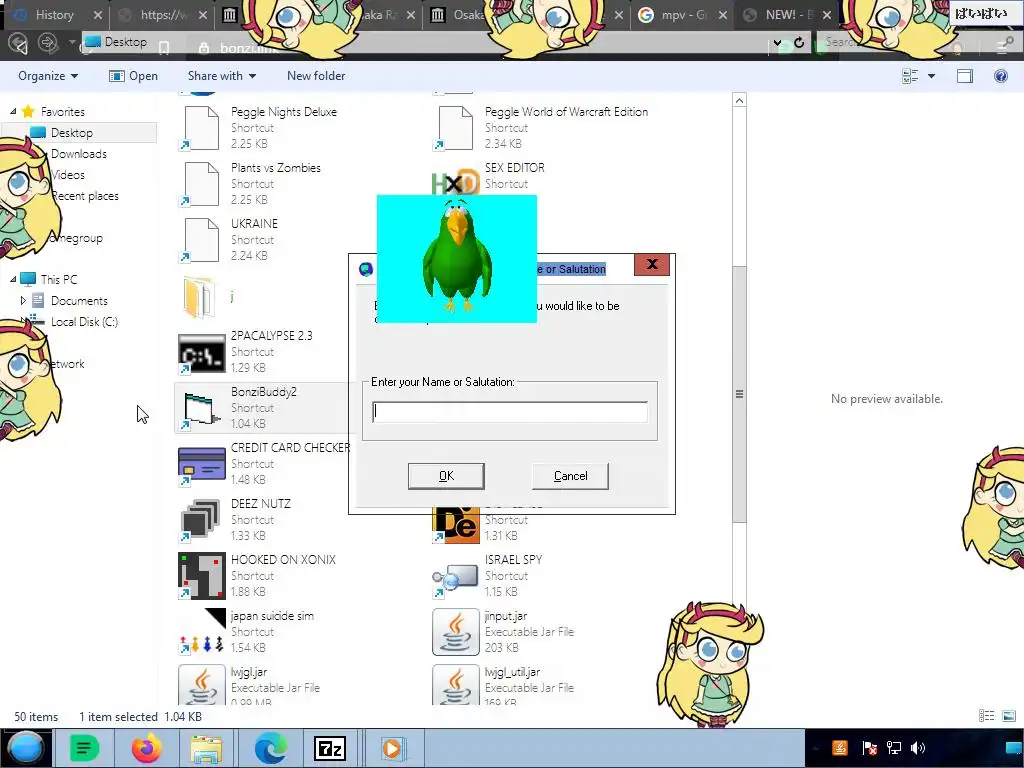Open the folder named j

tap(200, 296)
